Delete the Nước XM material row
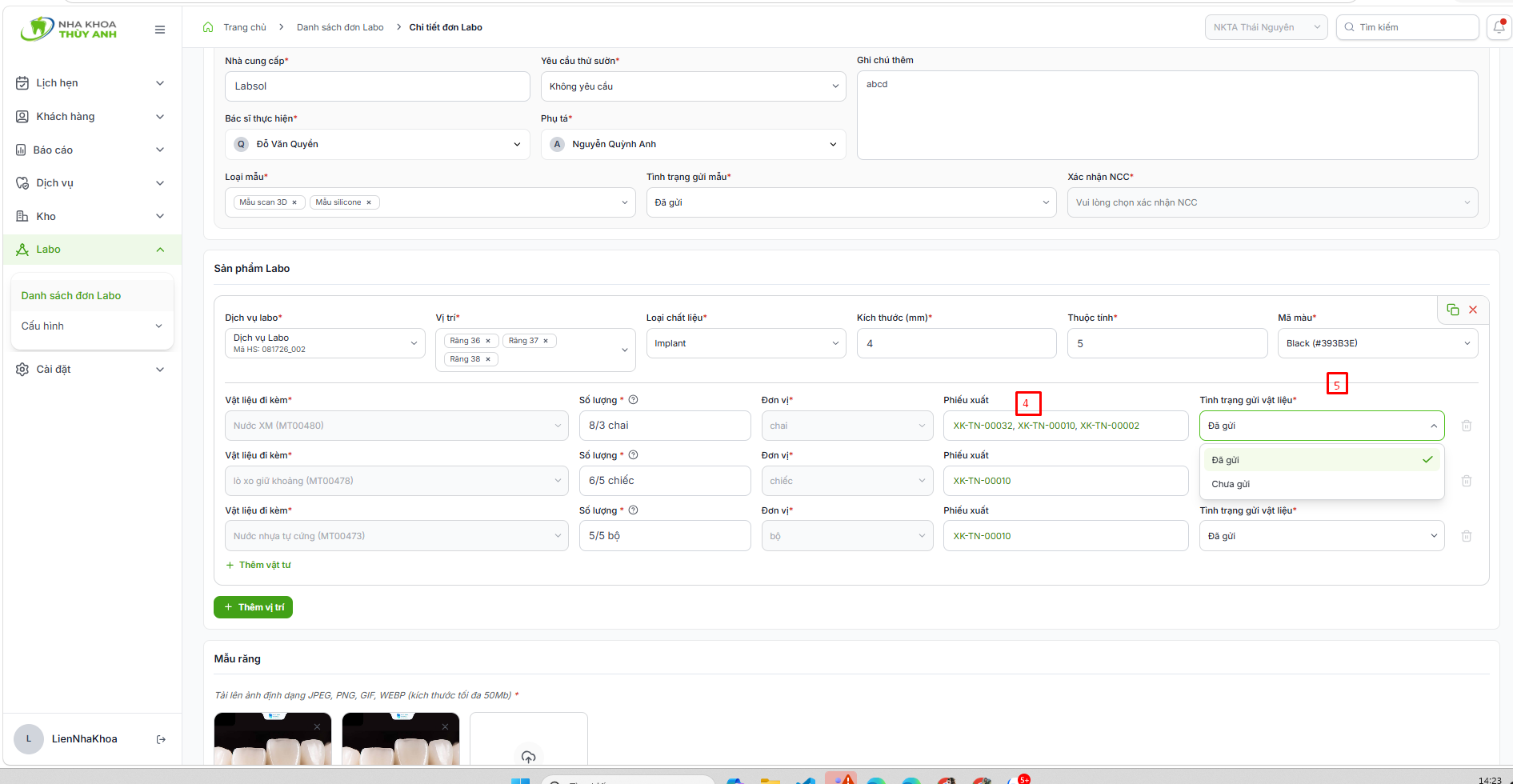This screenshot has width=1513, height=784. click(x=1467, y=426)
